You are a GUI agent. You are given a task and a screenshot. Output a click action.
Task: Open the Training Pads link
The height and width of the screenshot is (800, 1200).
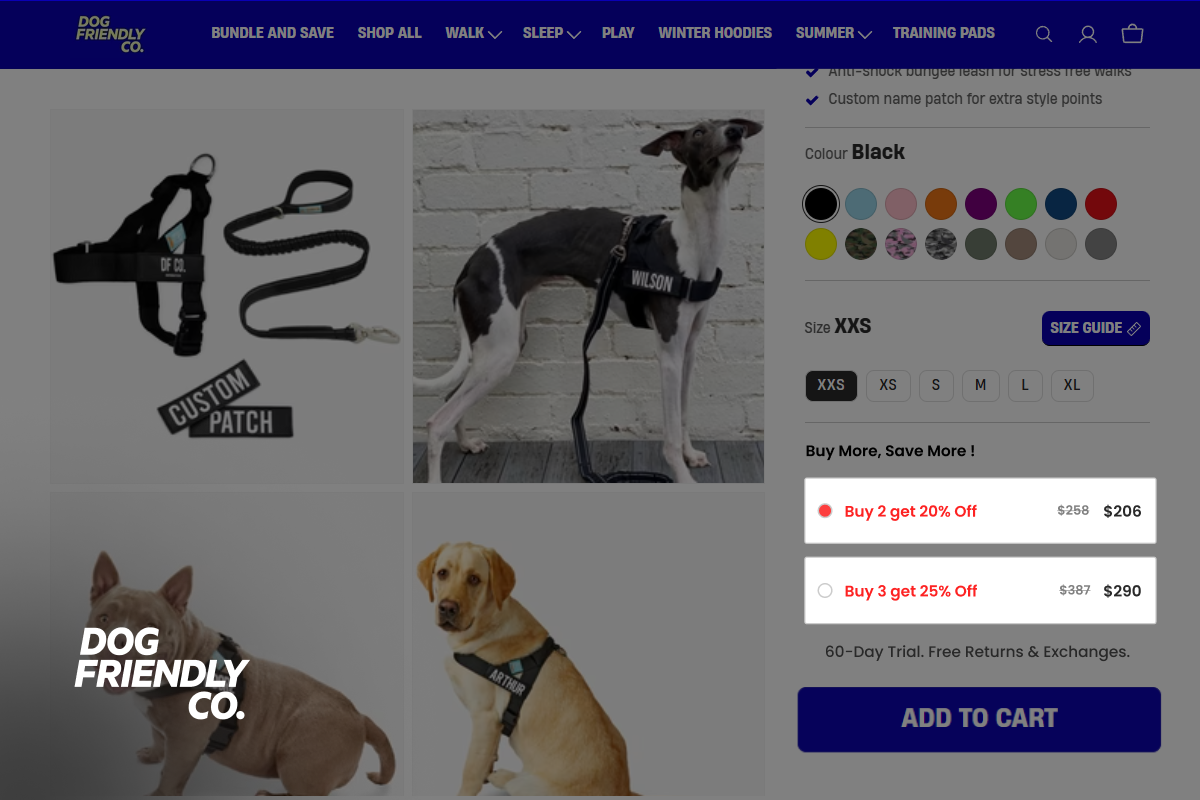click(944, 33)
